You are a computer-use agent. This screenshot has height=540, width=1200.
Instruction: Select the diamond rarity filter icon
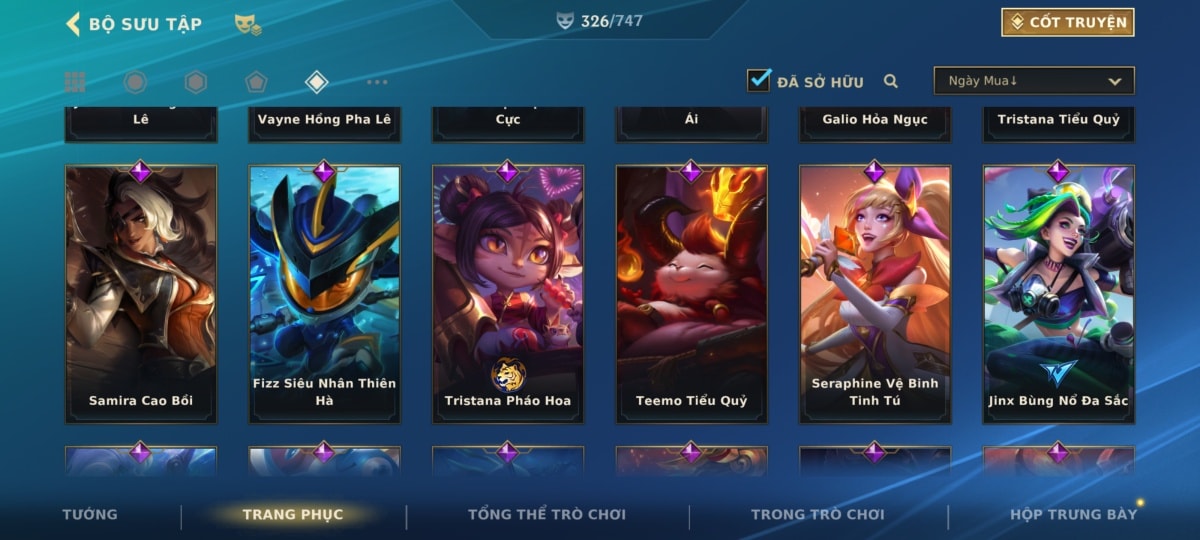316,82
